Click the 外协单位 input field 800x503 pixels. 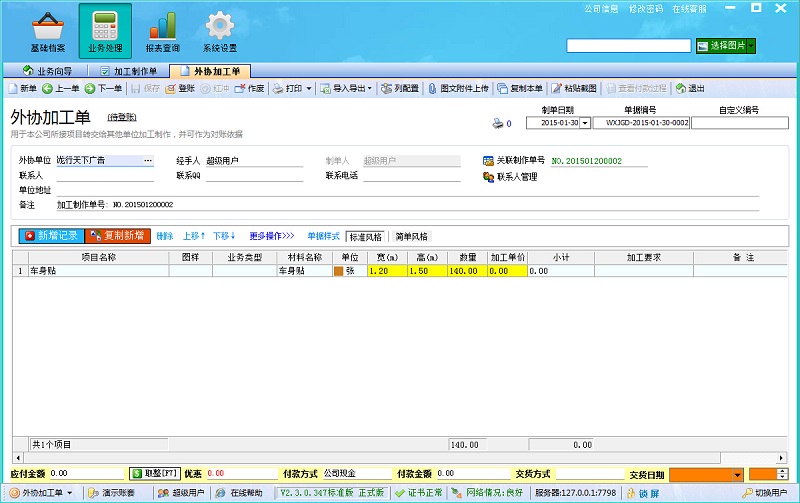[98, 160]
